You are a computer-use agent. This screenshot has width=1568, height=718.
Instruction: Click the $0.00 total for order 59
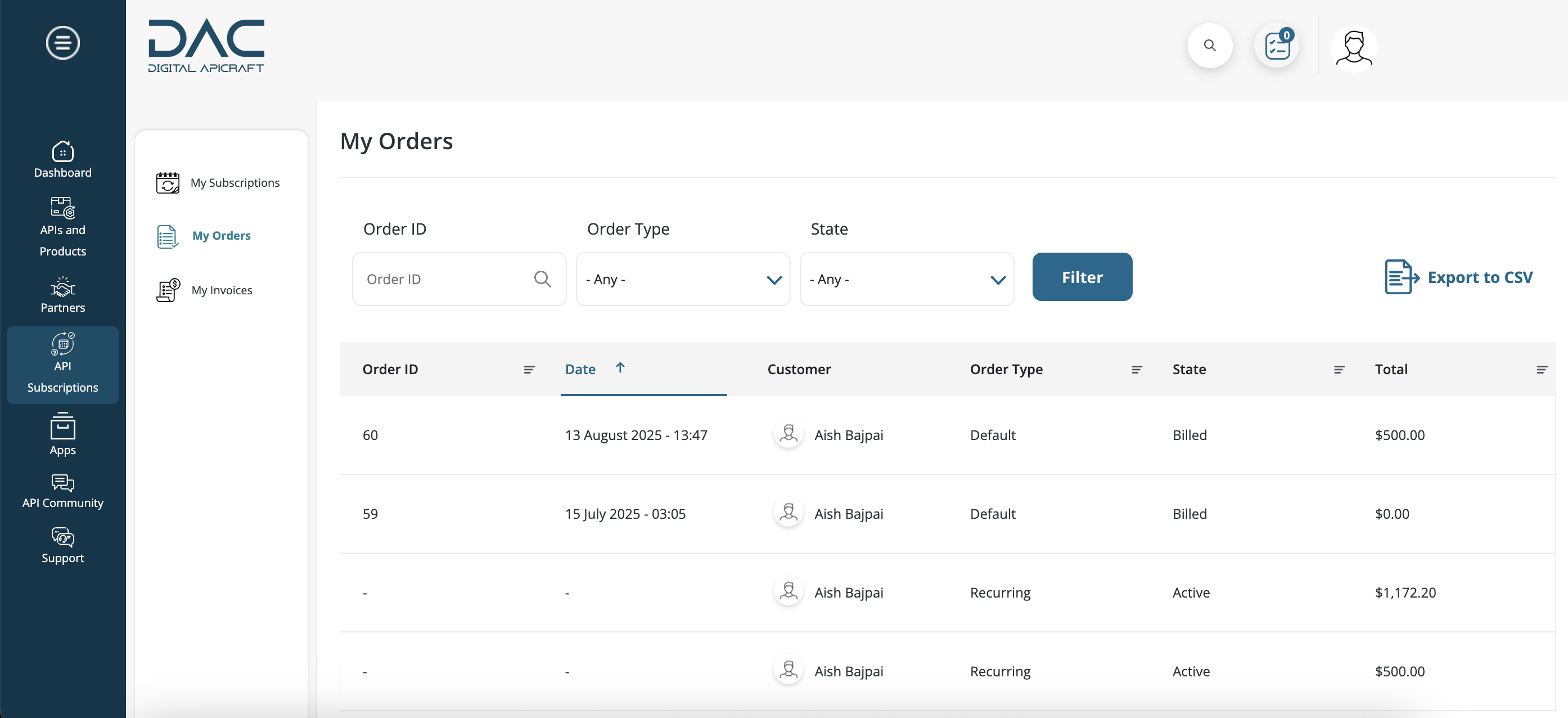1391,514
